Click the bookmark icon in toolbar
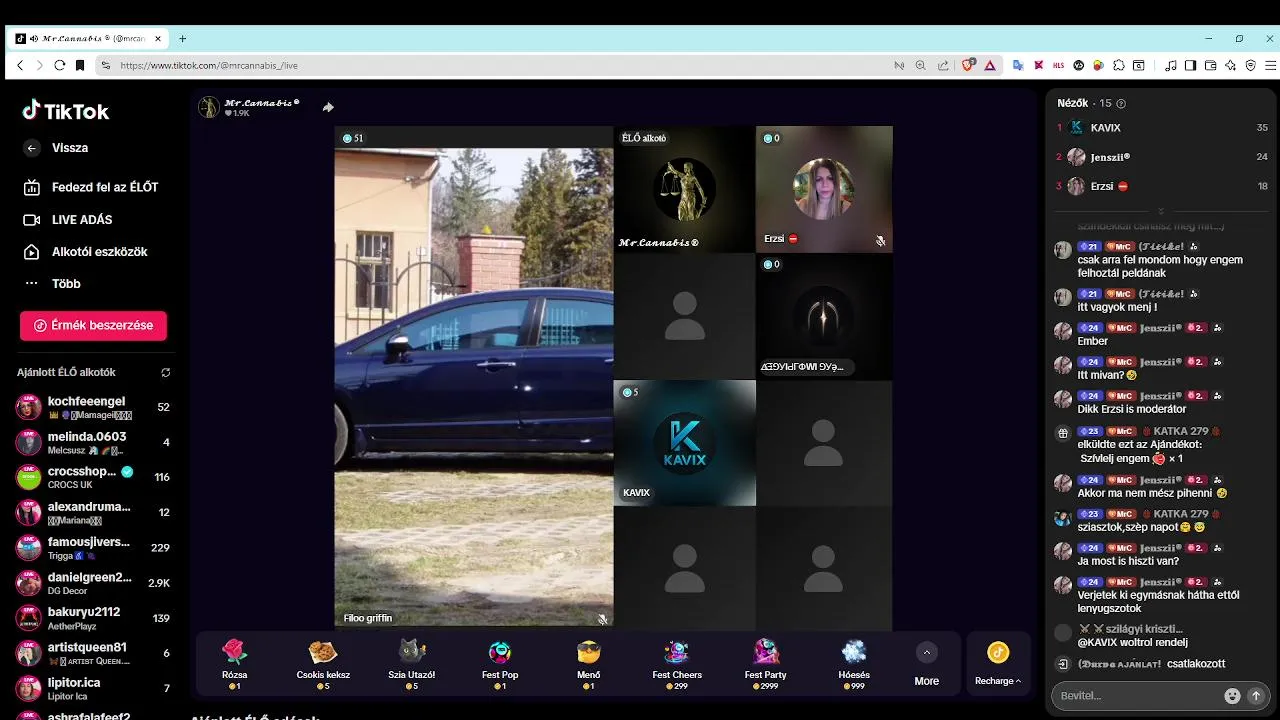The height and width of the screenshot is (720, 1280). (x=80, y=65)
